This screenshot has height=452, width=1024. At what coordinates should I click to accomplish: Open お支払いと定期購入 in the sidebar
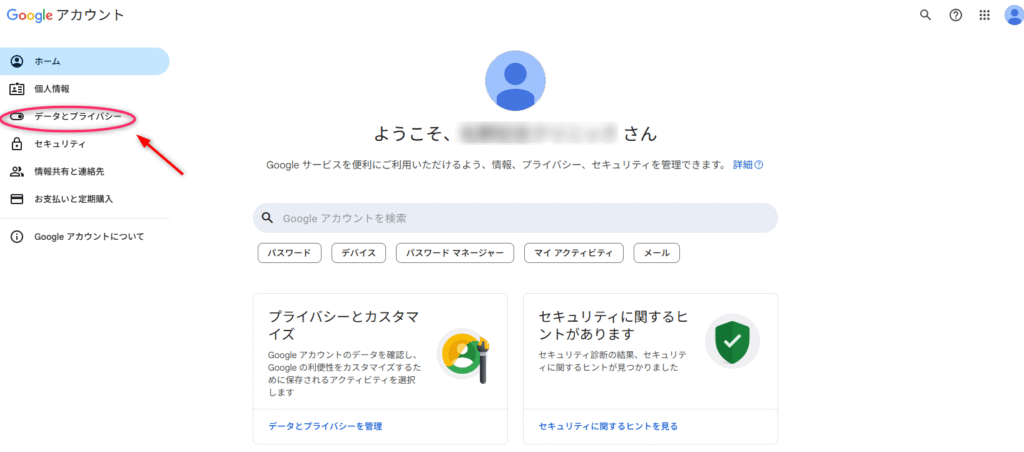coord(85,199)
